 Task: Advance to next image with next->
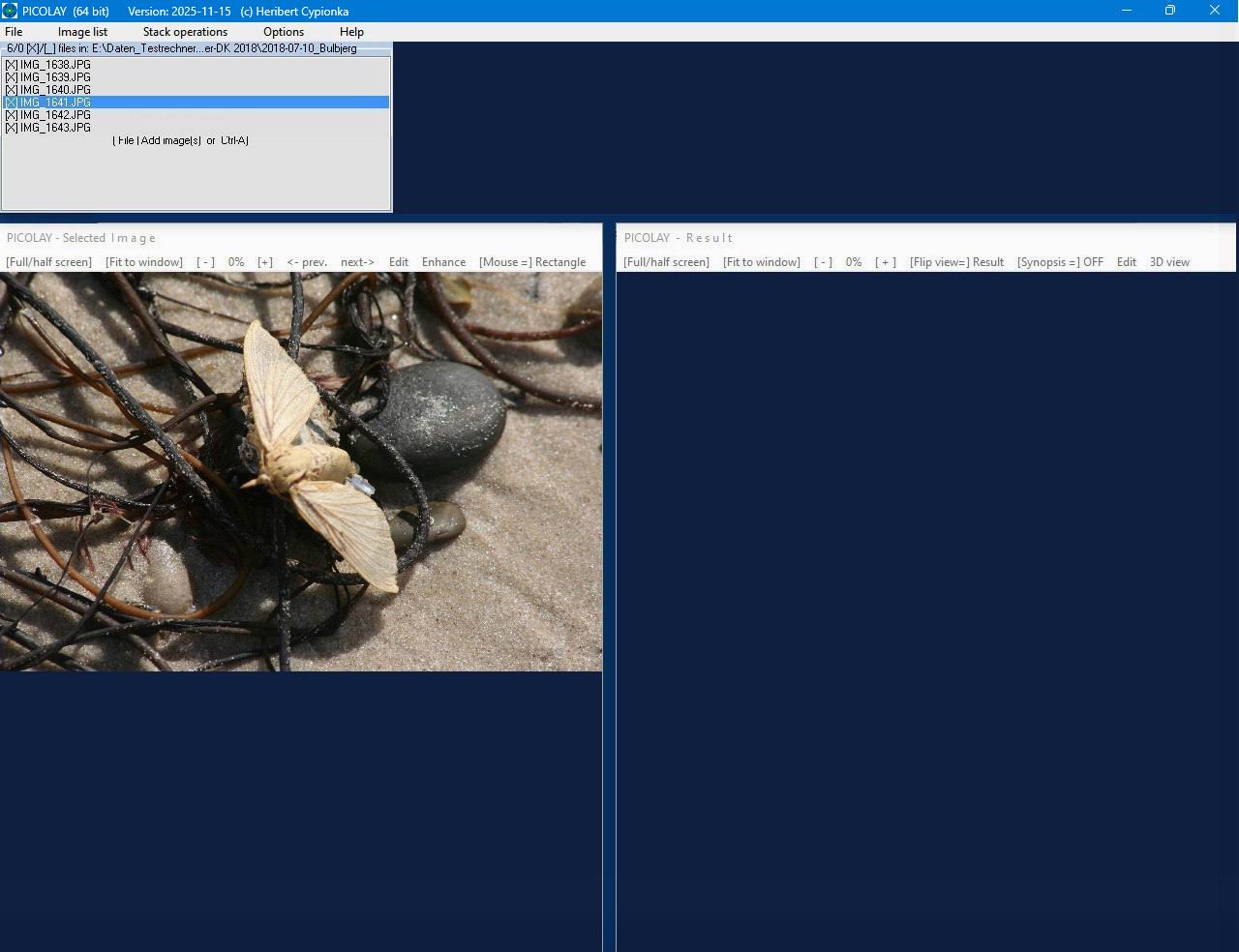click(357, 262)
